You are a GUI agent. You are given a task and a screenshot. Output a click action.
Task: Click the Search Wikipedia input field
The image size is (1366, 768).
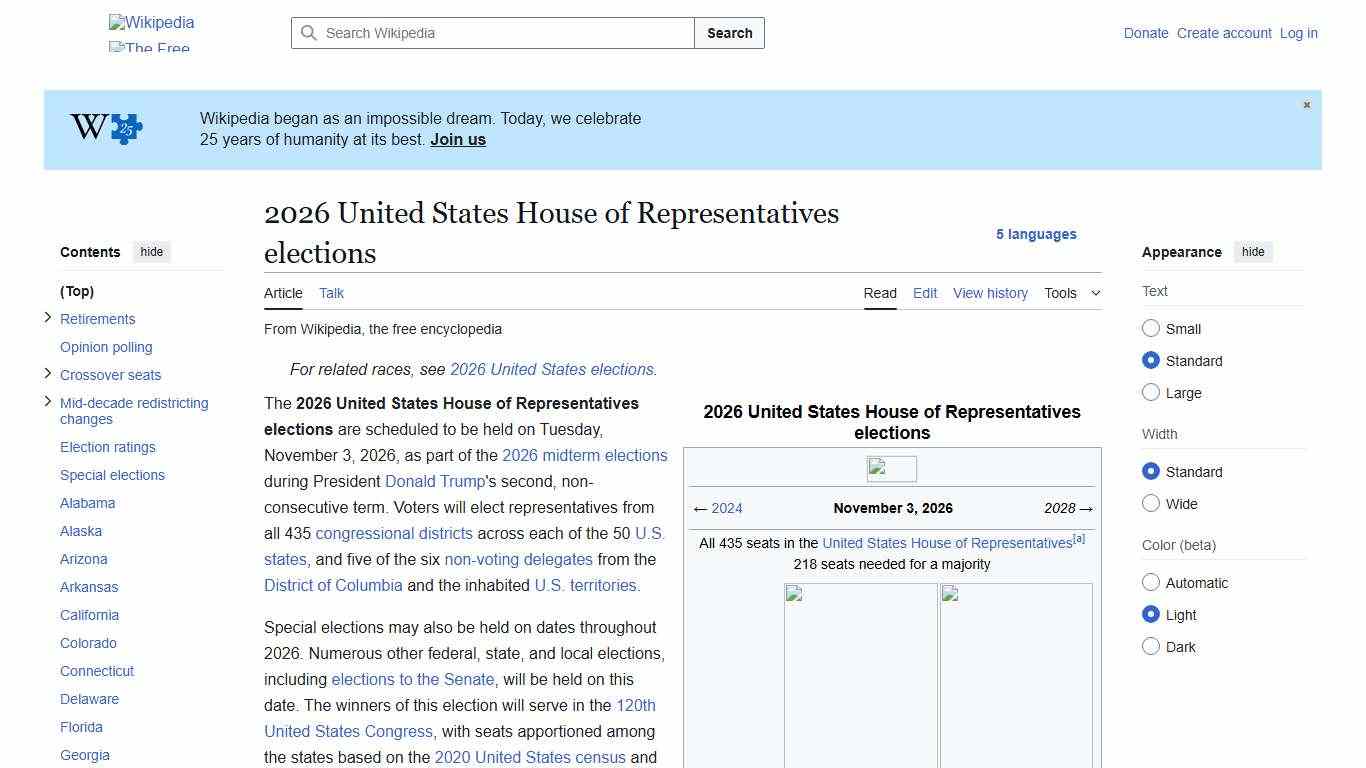point(490,33)
